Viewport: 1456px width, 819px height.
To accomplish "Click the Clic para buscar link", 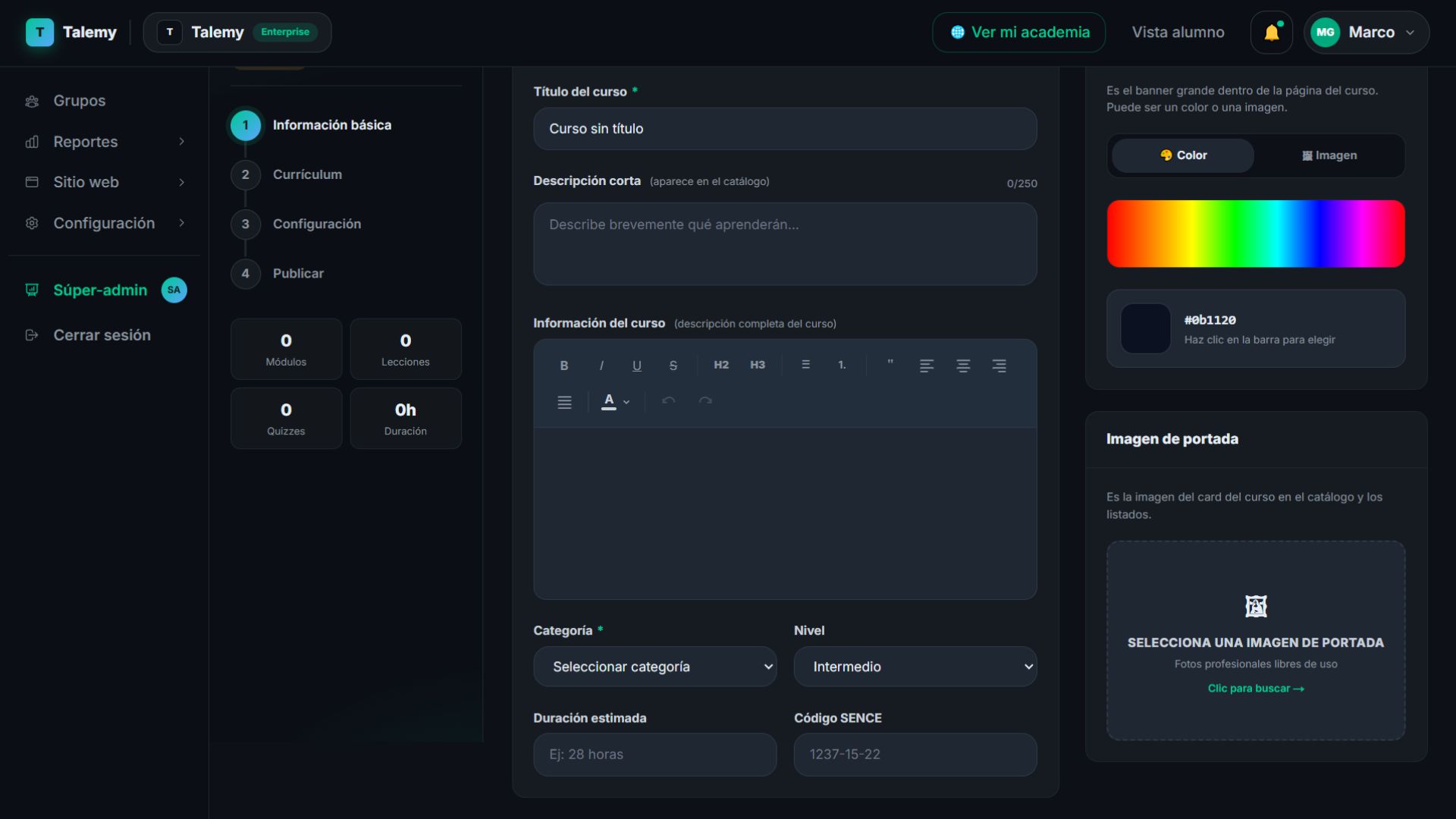I will pyautogui.click(x=1256, y=689).
